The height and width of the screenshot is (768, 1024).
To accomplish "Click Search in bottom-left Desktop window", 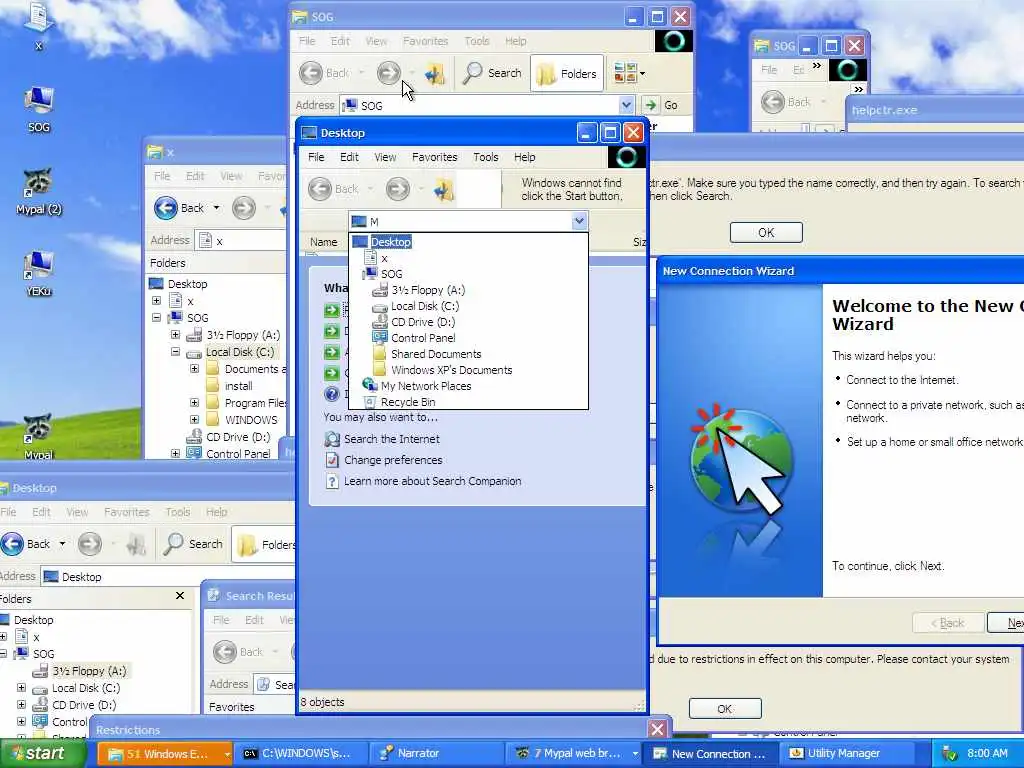I will 193,543.
